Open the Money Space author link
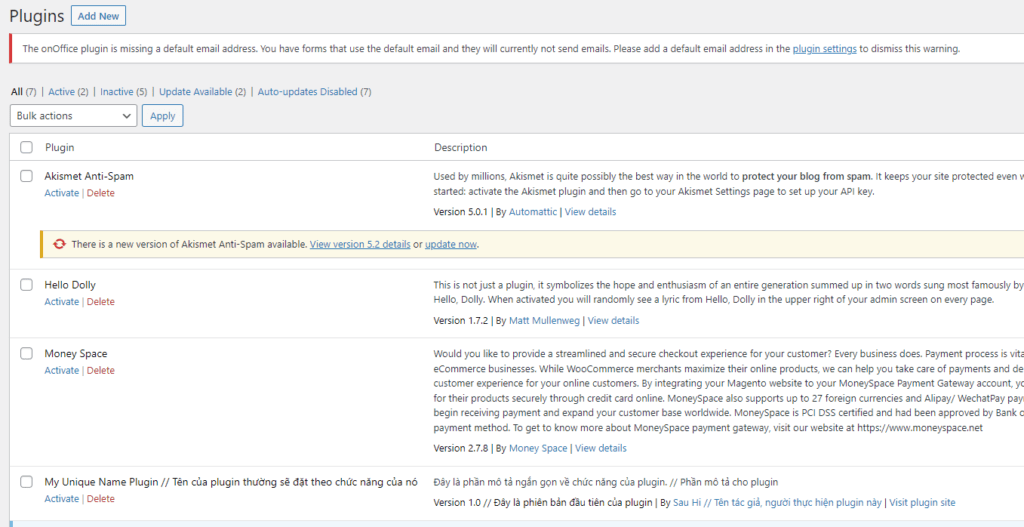Screen dimensions: 1024x527 (538, 448)
